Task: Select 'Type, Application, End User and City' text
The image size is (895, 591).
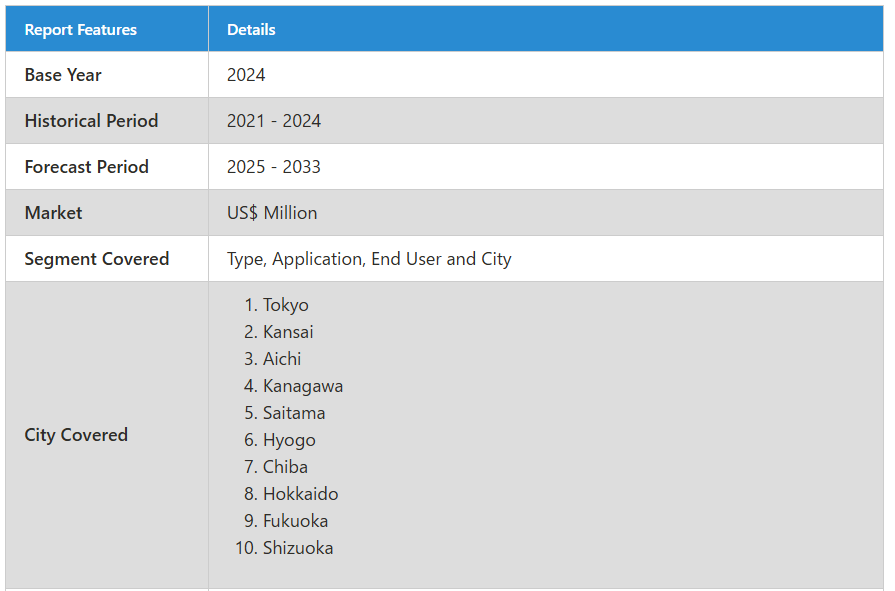Action: click(369, 259)
